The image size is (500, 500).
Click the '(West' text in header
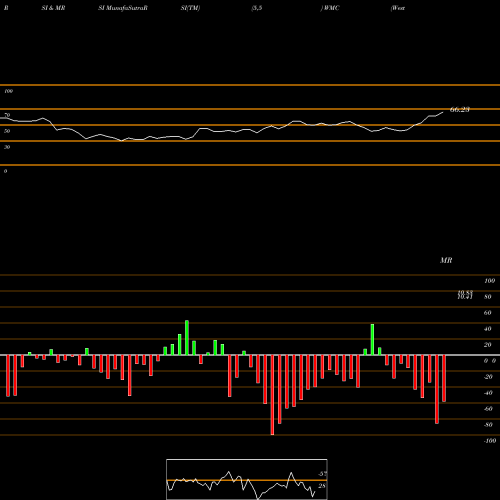click(x=398, y=8)
